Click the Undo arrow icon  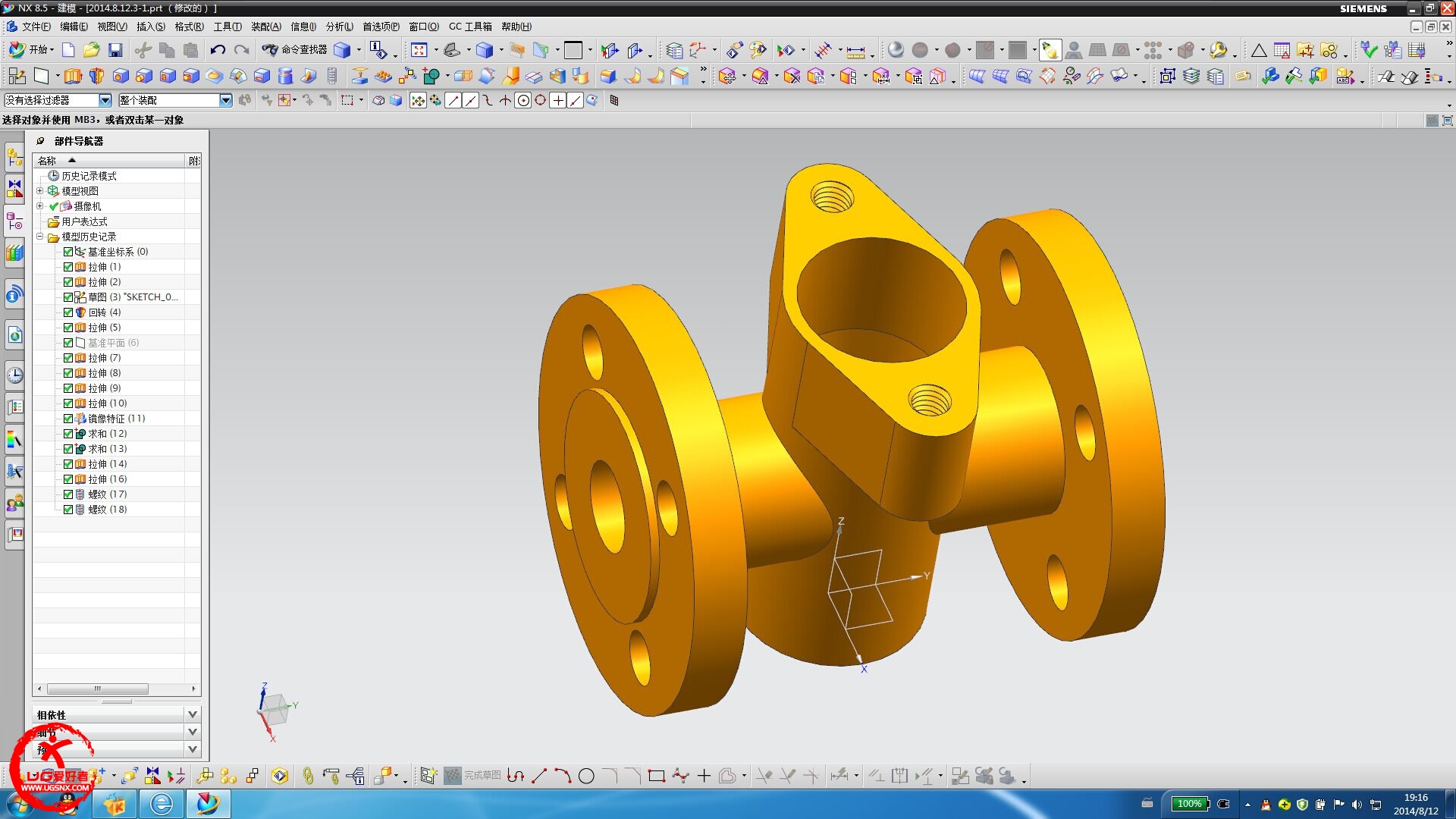pyautogui.click(x=218, y=50)
